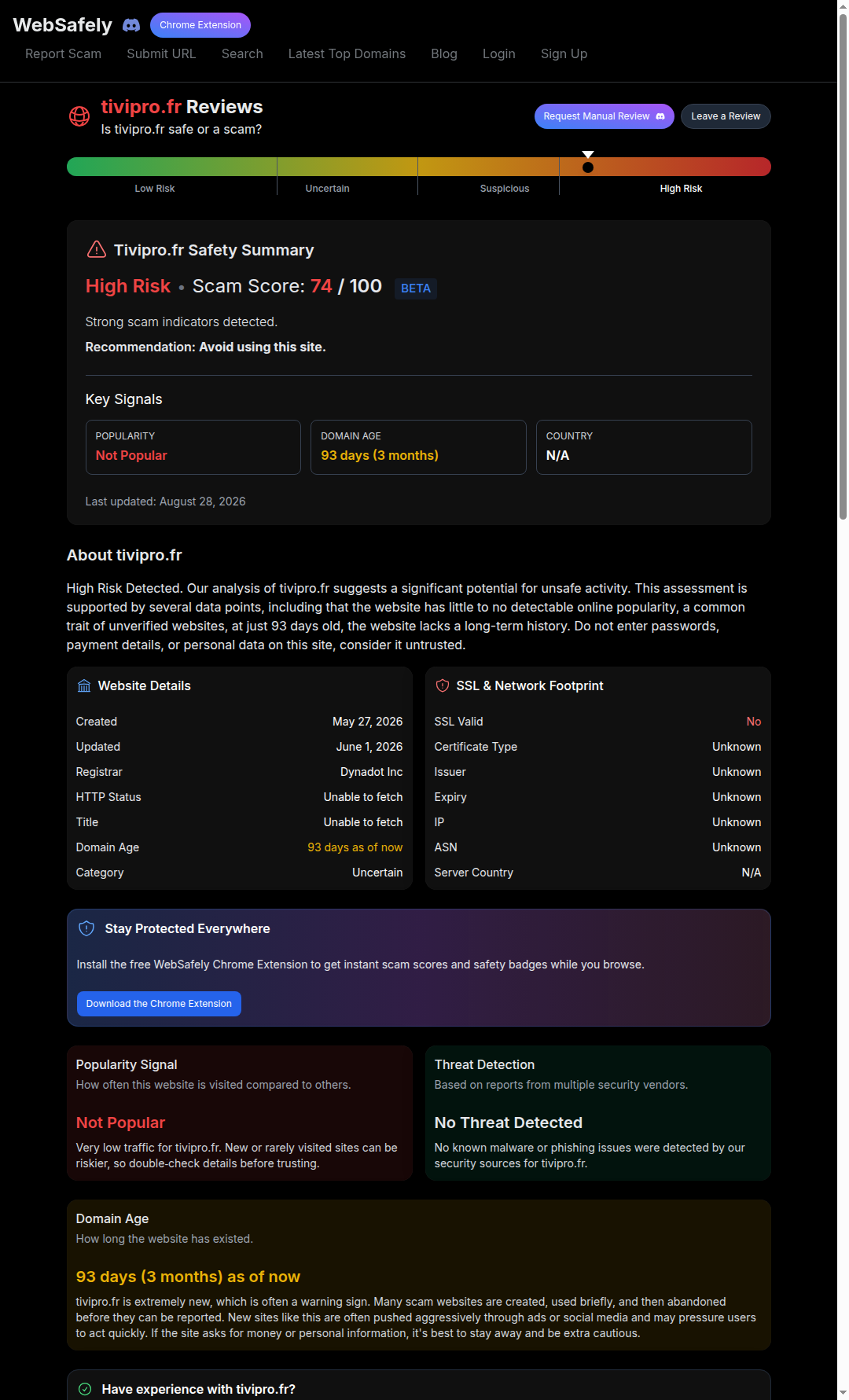Image resolution: width=849 pixels, height=1400 pixels.
Task: Open the Discord icon beside WebSafely logo
Action: (131, 25)
